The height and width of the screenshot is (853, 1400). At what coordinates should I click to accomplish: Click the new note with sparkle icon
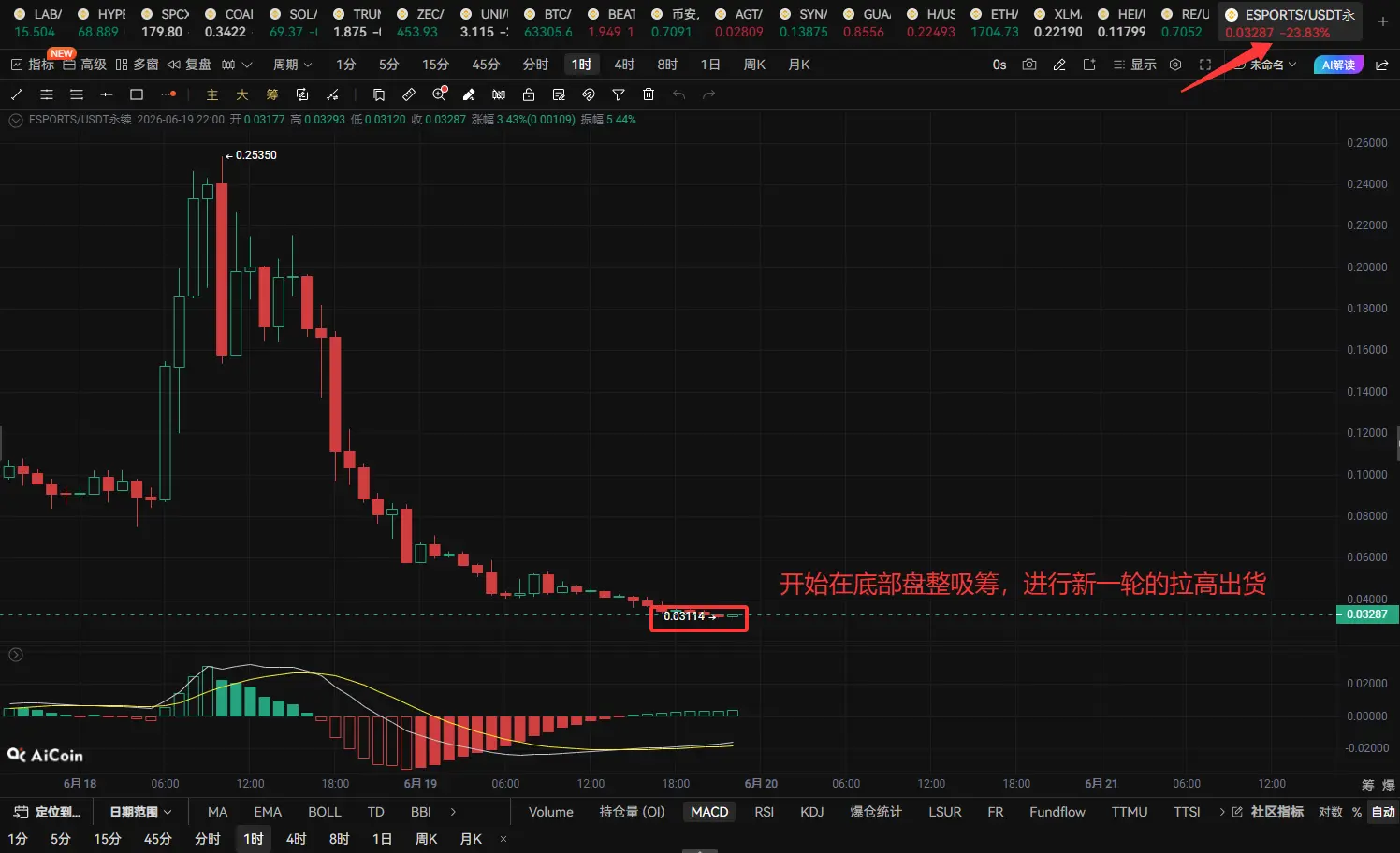1089,65
